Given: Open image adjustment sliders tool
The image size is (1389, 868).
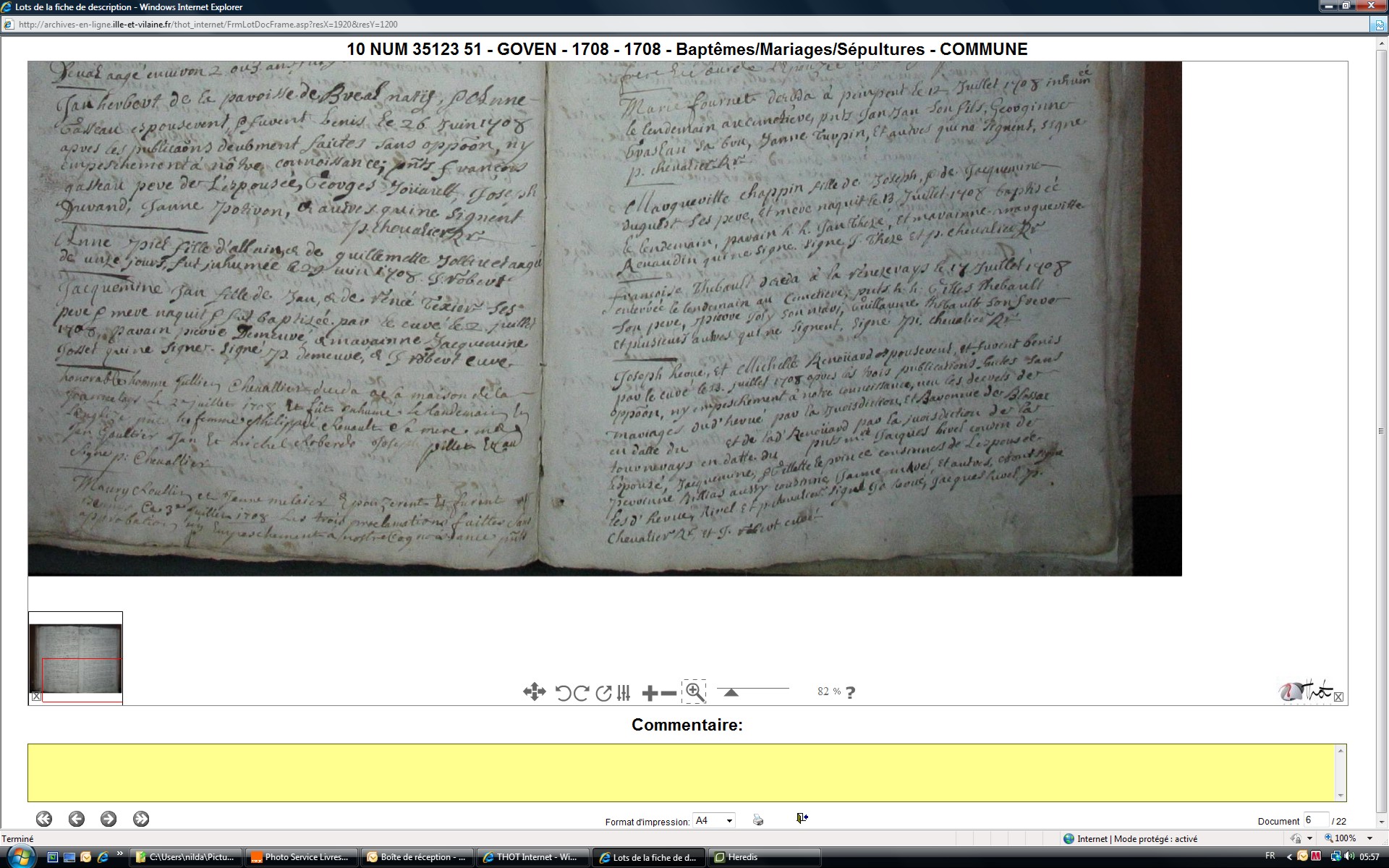Looking at the screenshot, I should pos(624,693).
